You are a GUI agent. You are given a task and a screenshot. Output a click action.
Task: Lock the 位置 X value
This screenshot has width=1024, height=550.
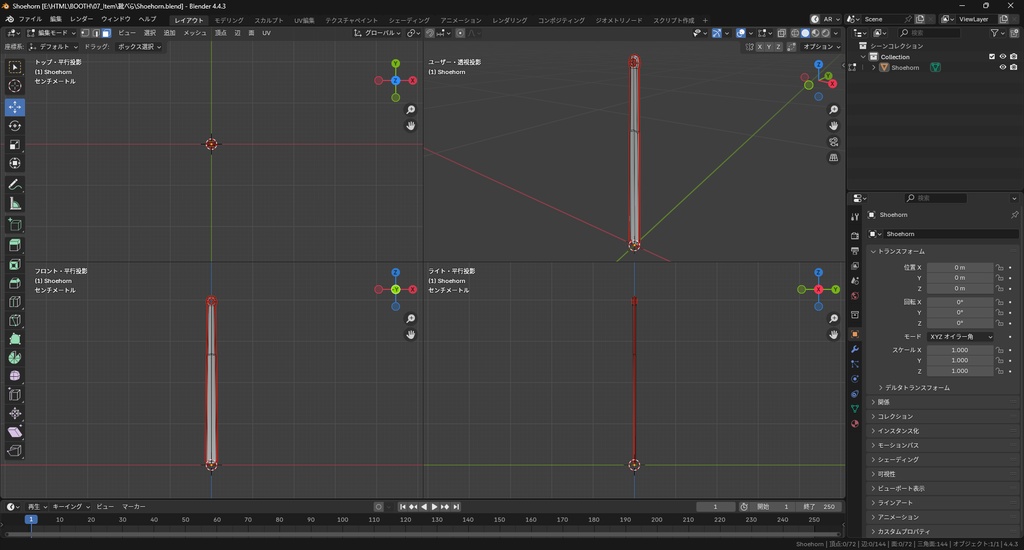(999, 267)
